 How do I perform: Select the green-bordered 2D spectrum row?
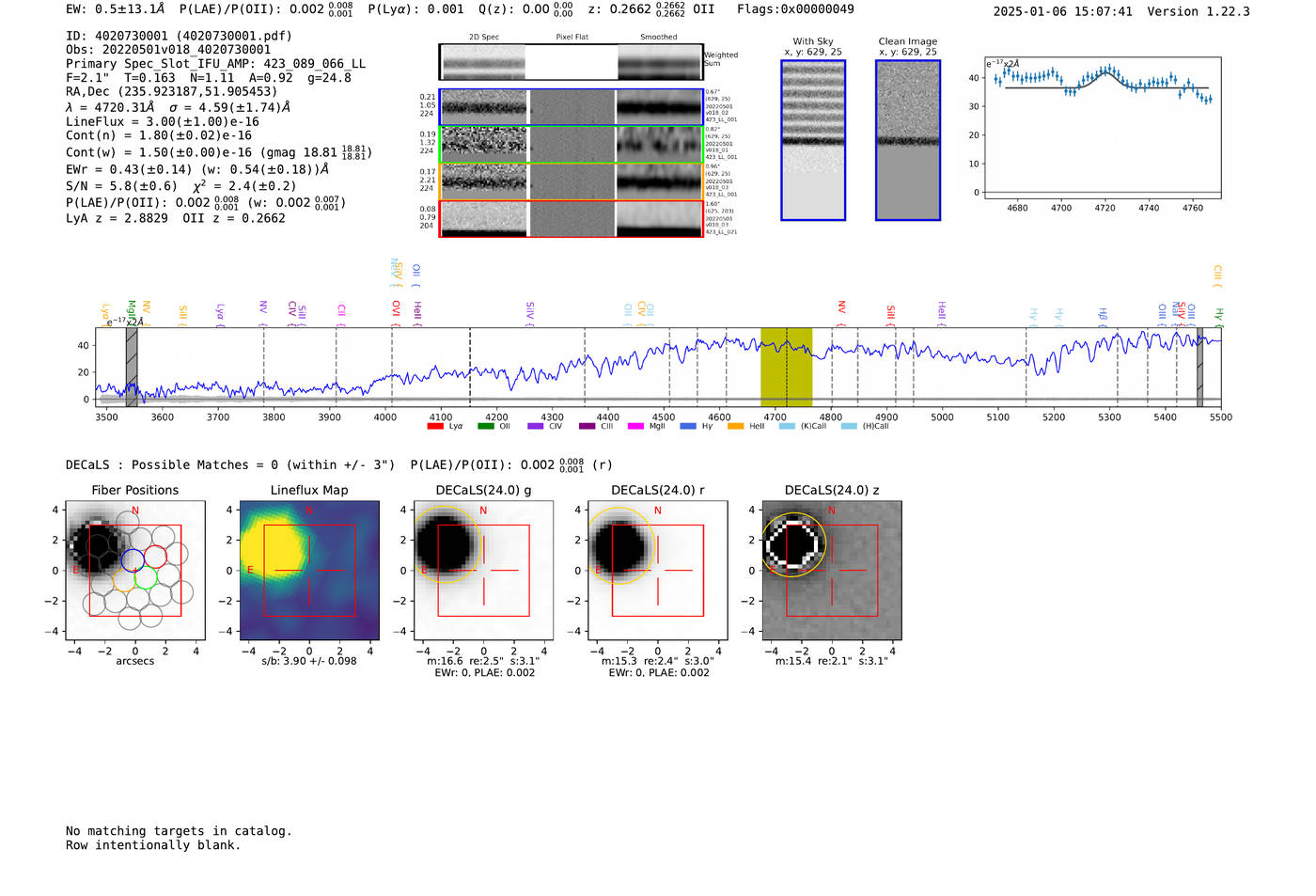pos(571,144)
